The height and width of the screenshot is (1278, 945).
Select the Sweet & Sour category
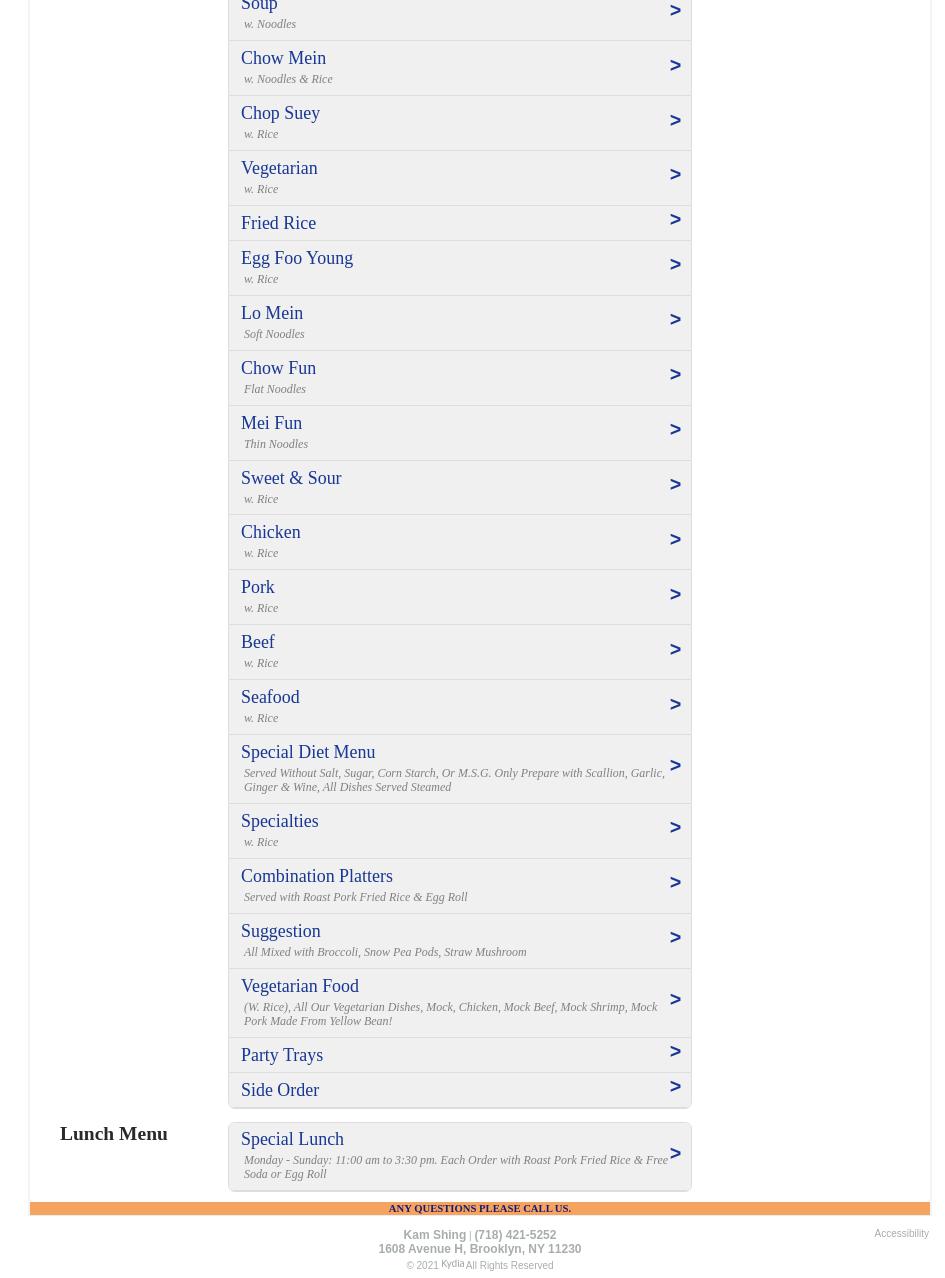pos(460,488)
